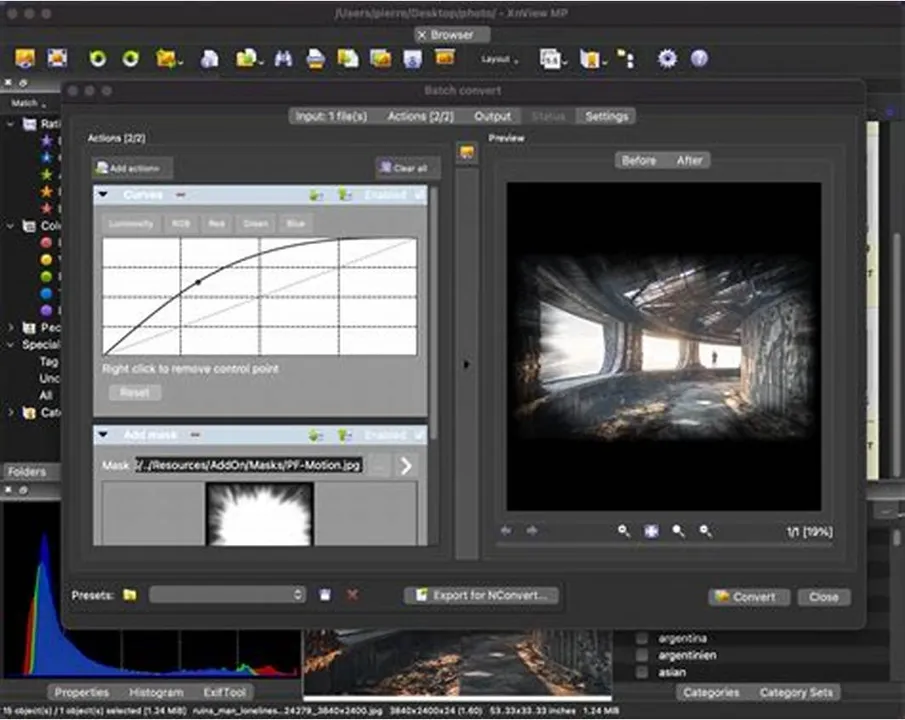Click Export for NConvert button

[481, 595]
